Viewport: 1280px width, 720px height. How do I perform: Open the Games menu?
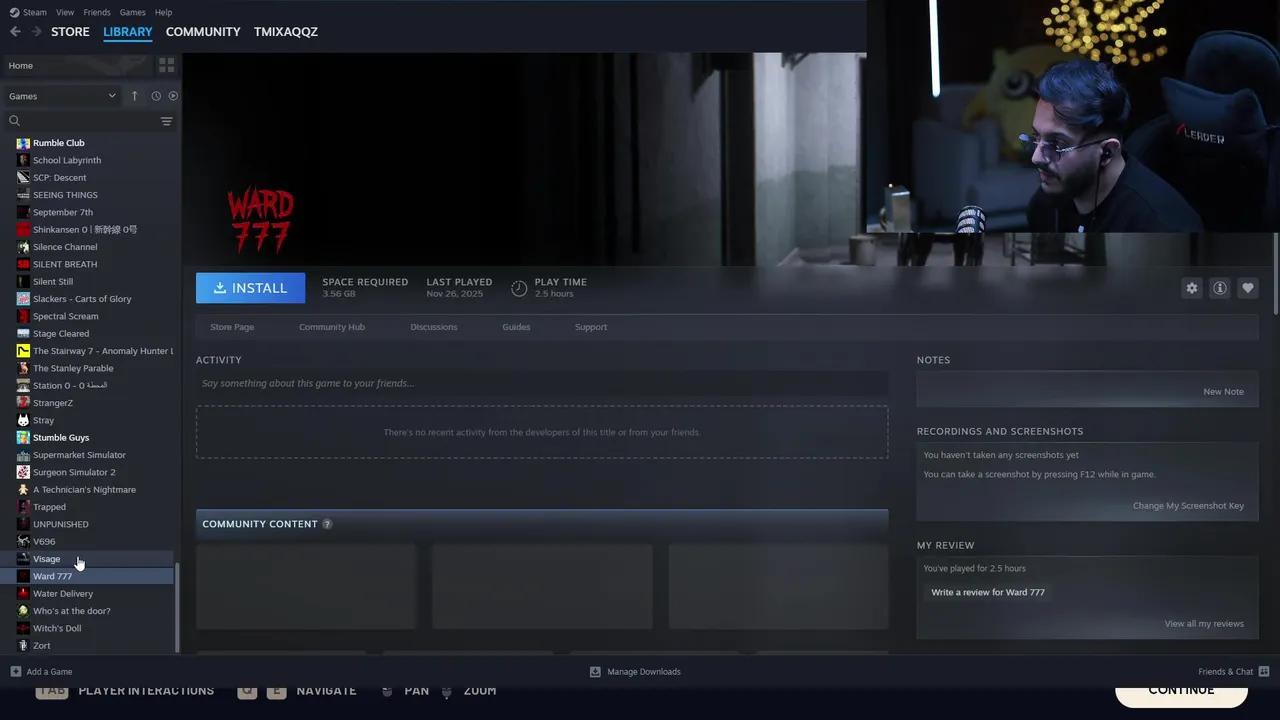pyautogui.click(x=132, y=12)
